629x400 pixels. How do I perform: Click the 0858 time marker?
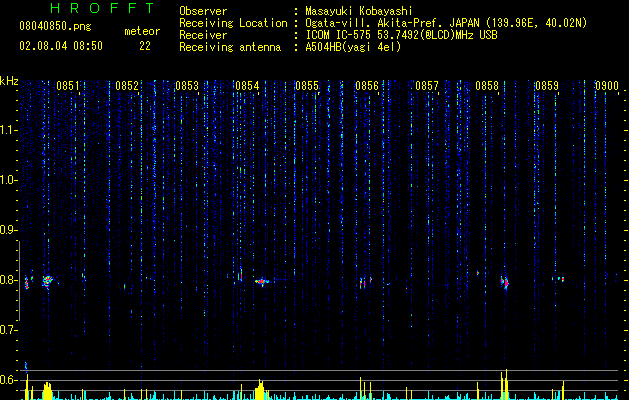pyautogui.click(x=487, y=86)
